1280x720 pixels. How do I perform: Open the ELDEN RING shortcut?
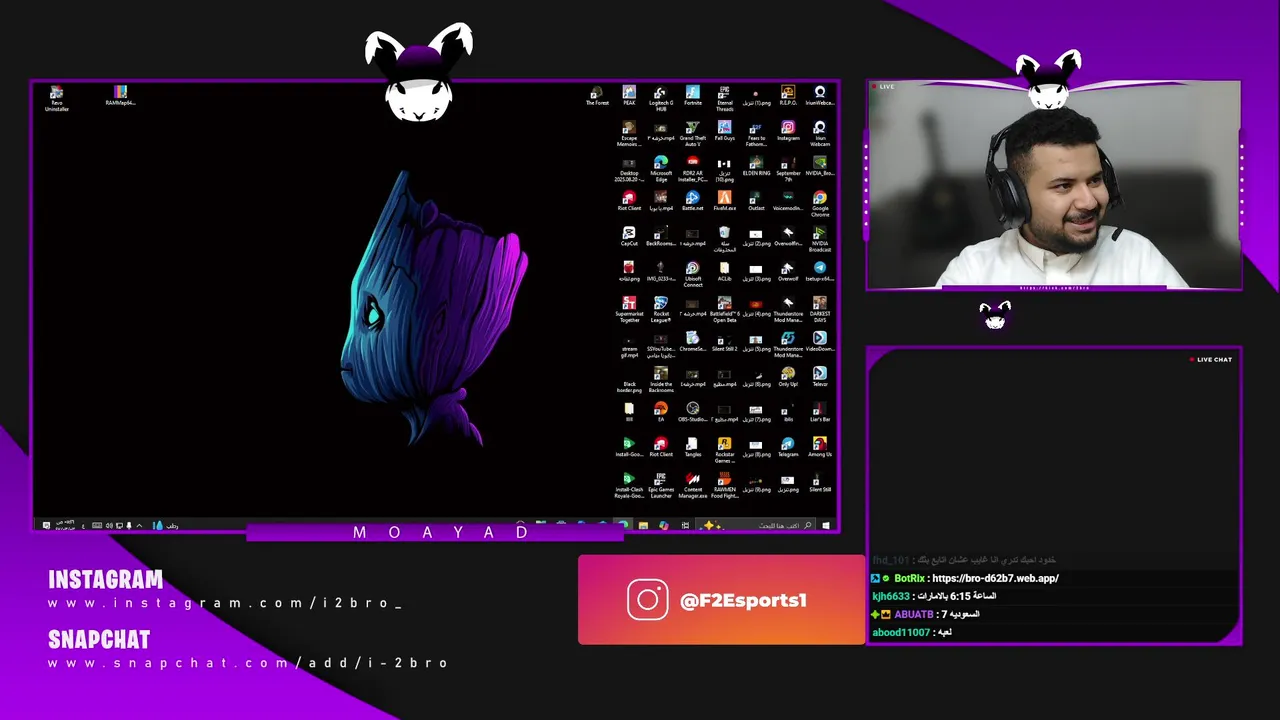(x=756, y=167)
